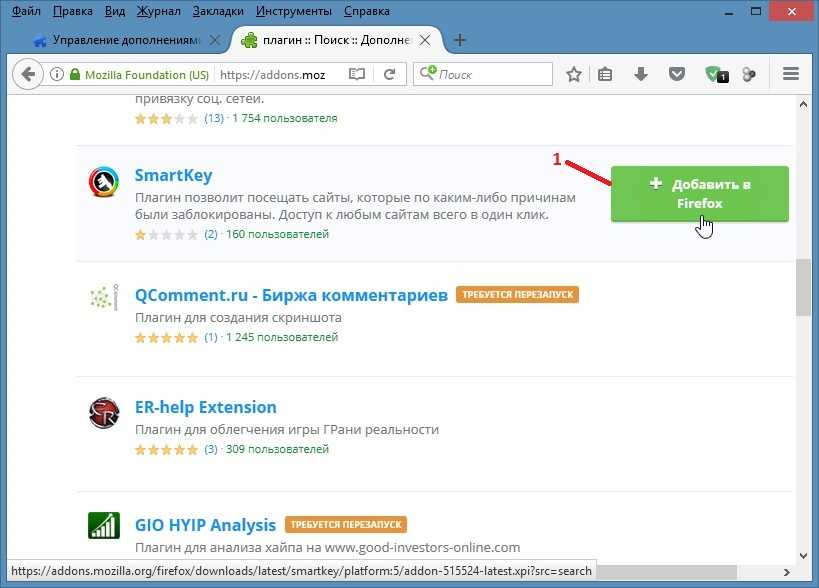Select the плагин :: Поиск :: Дополнения tab
This screenshot has width=819, height=588.
(x=336, y=40)
